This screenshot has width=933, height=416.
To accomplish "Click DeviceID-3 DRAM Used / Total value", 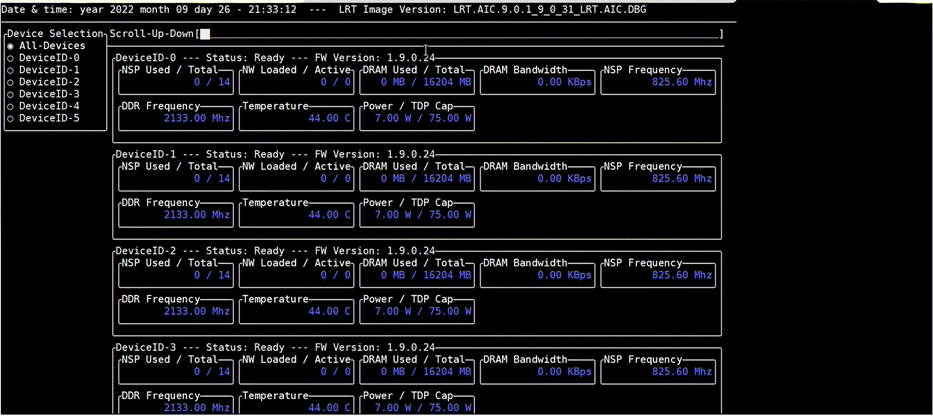I will click(426, 371).
